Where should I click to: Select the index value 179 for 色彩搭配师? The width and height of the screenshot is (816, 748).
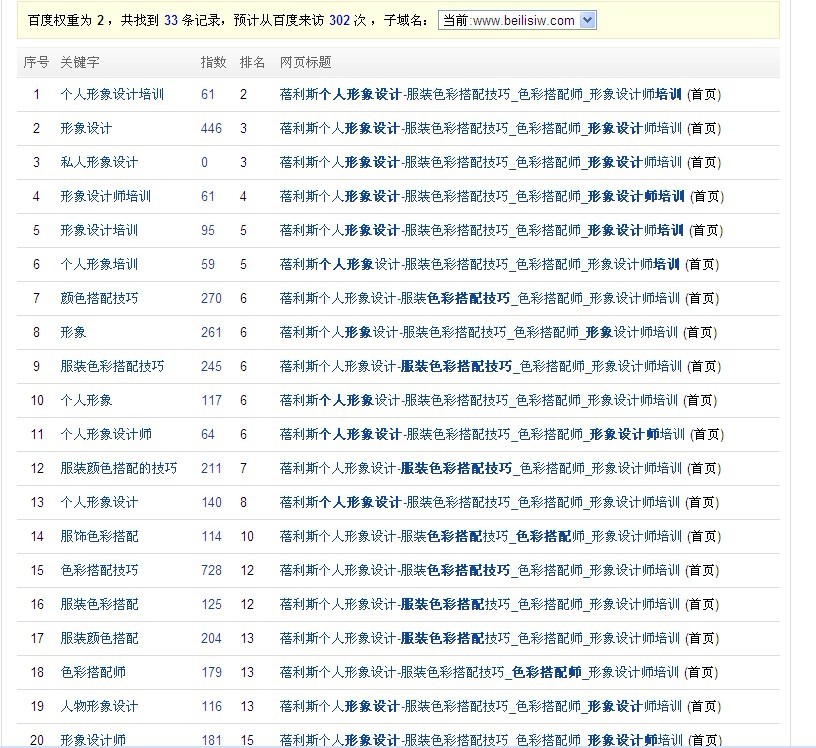(x=211, y=673)
